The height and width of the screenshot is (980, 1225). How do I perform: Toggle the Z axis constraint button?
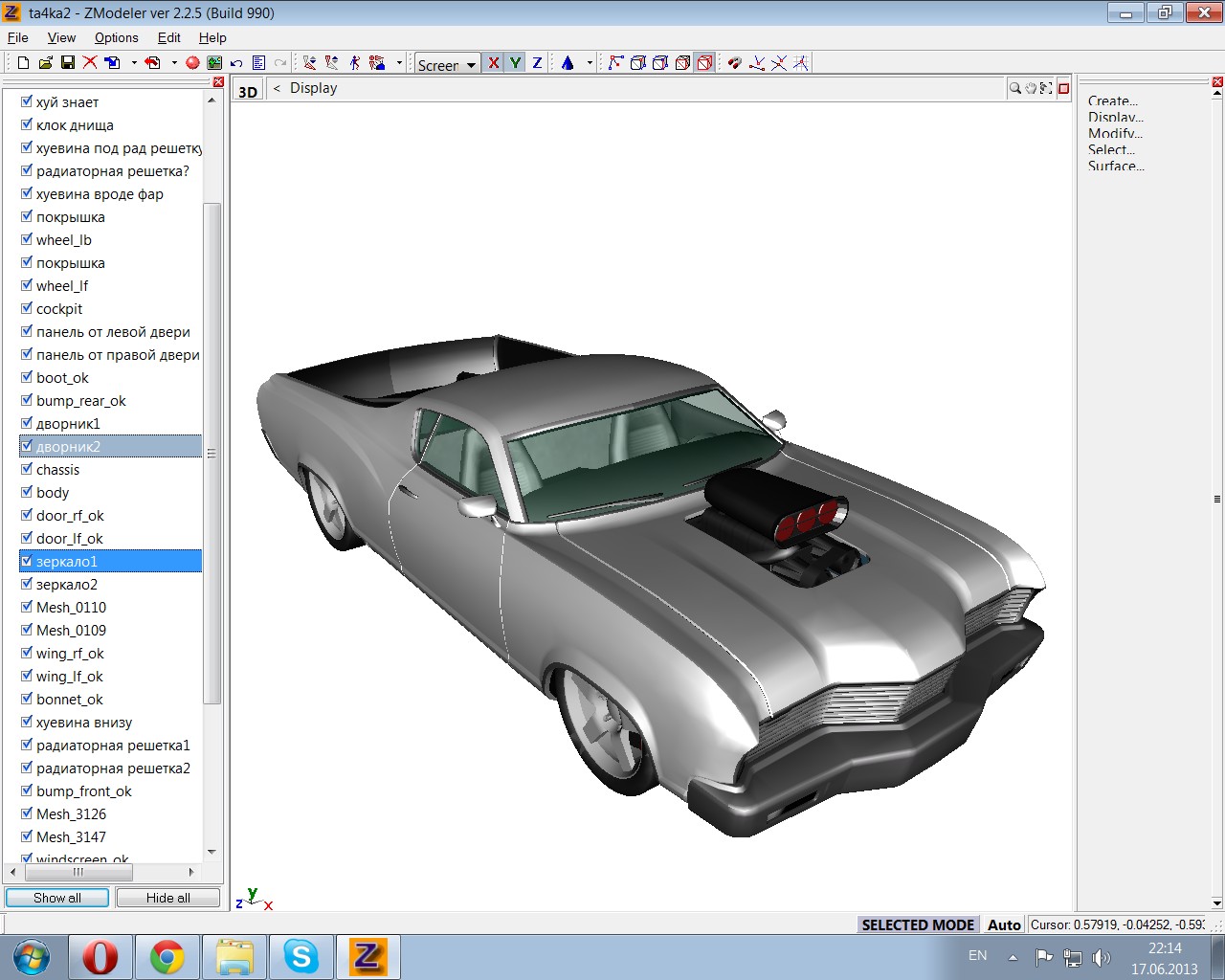[x=537, y=63]
